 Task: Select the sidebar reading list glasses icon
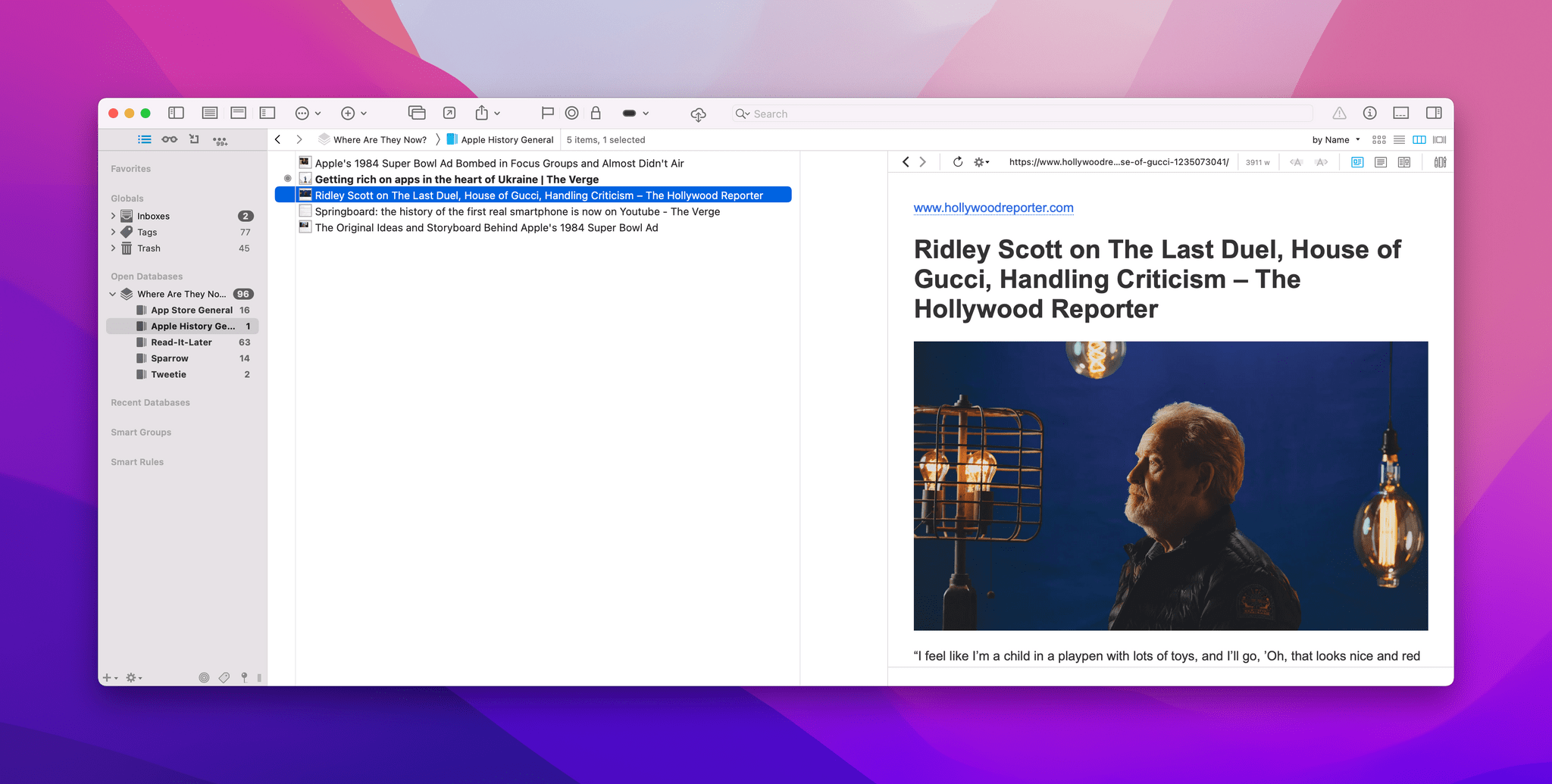coord(170,139)
